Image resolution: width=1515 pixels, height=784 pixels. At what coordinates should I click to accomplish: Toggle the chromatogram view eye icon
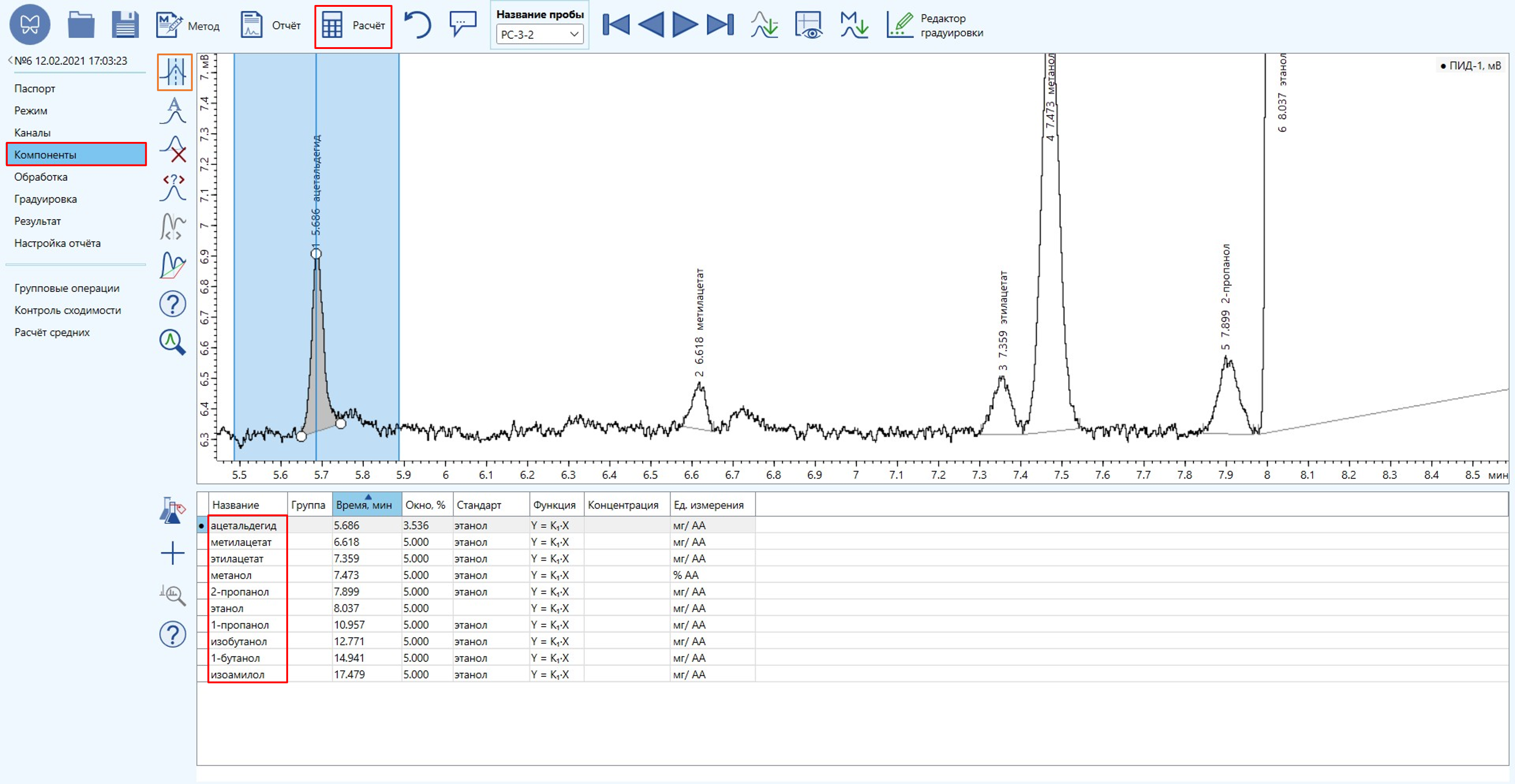(x=809, y=25)
